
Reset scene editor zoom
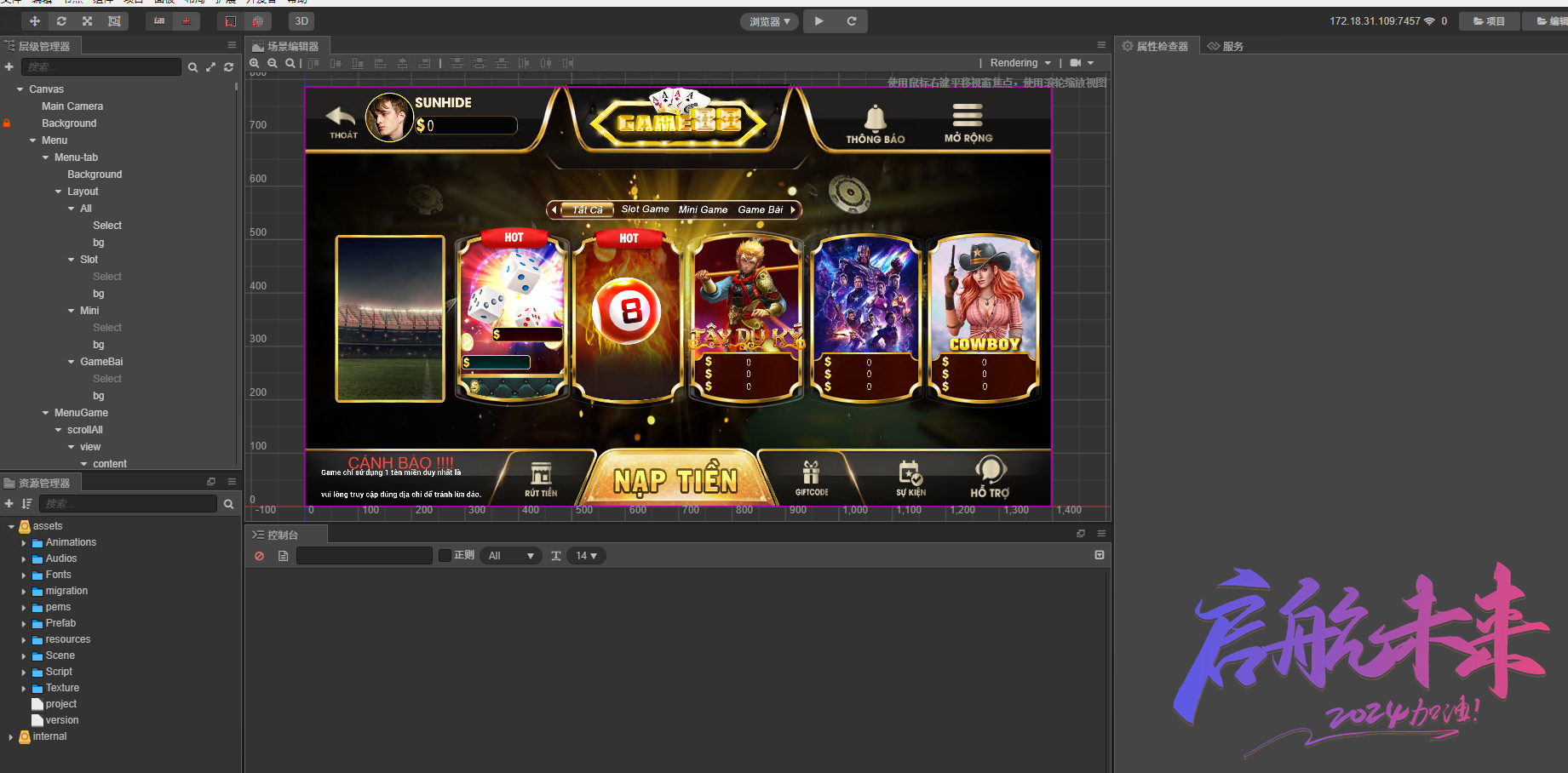click(290, 63)
